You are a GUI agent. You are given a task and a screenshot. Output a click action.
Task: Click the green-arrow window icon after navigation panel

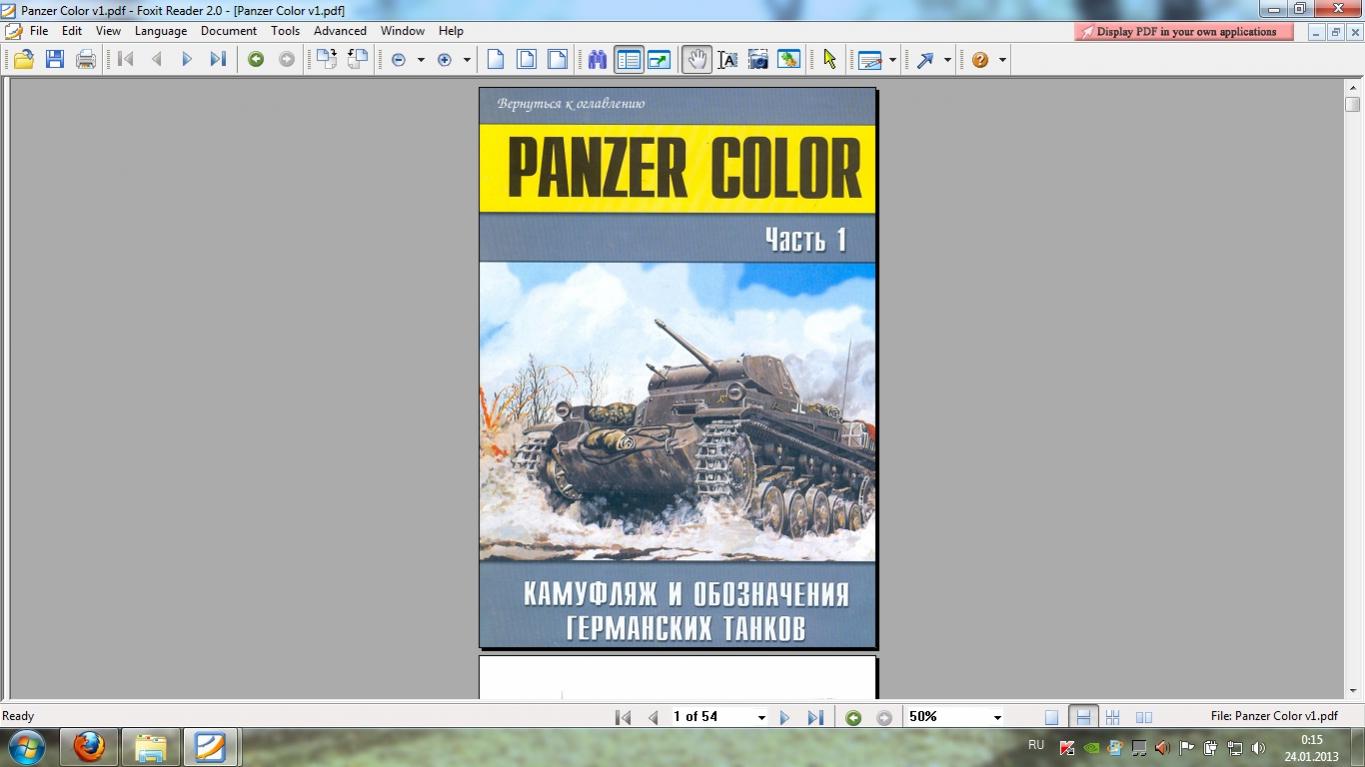pos(659,60)
